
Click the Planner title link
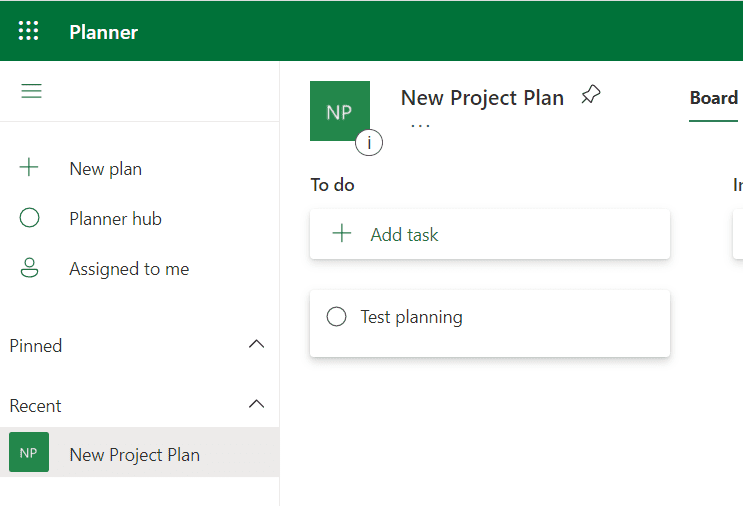click(104, 32)
